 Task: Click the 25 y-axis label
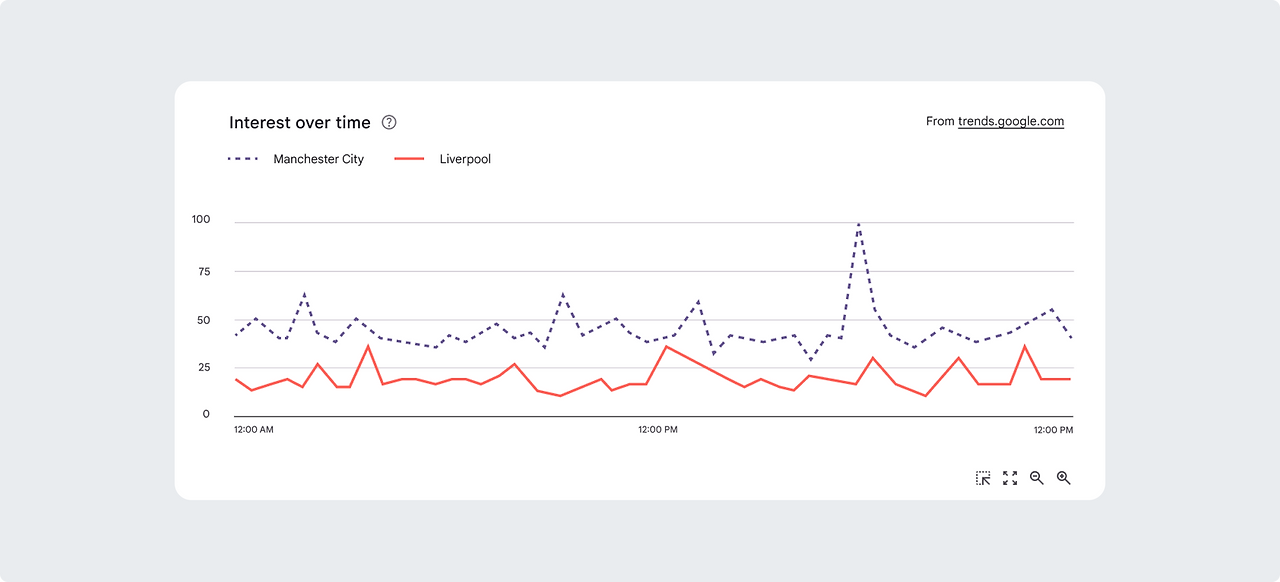(x=204, y=368)
